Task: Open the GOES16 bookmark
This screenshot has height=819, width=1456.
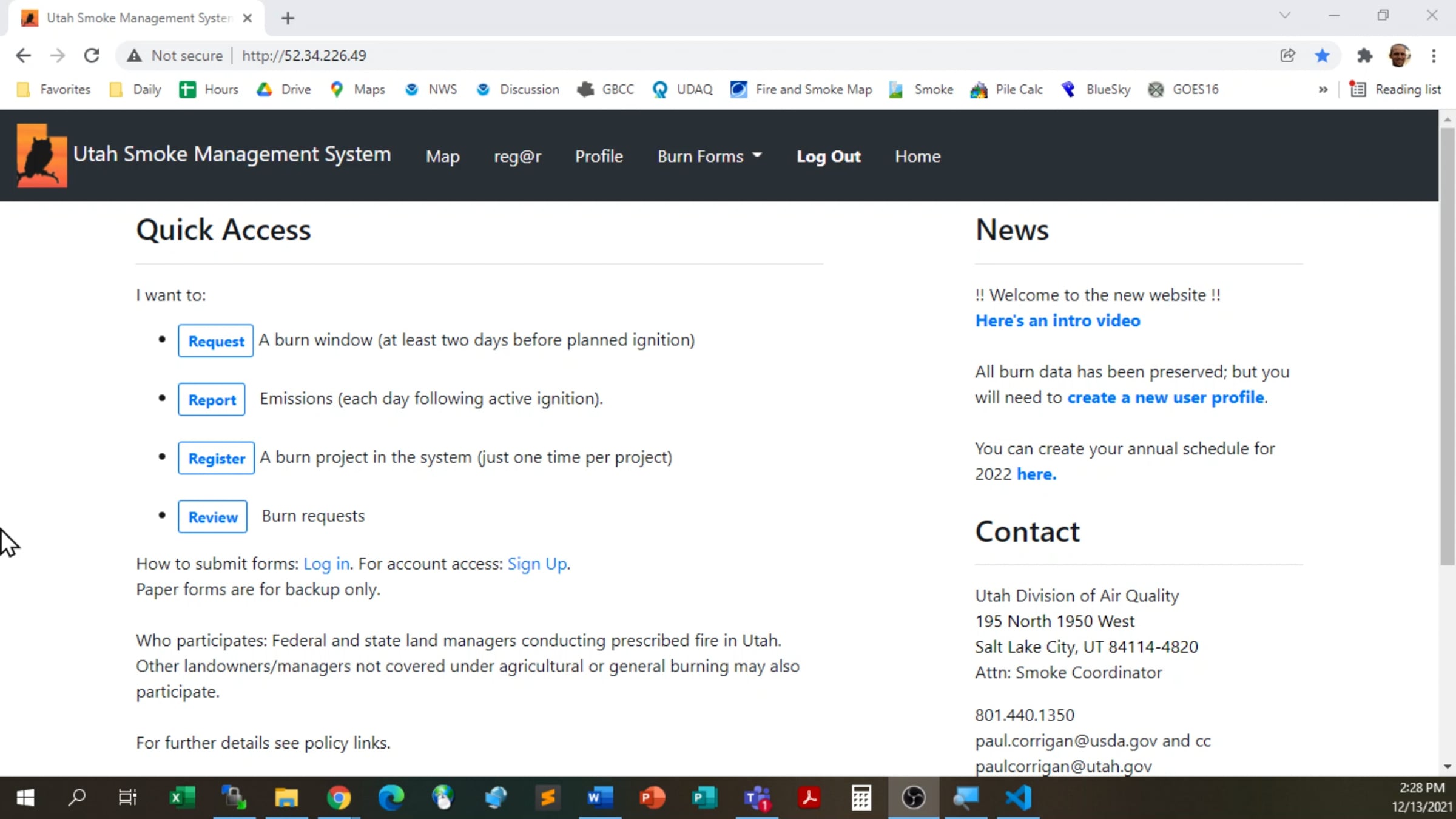Action: click(x=1183, y=90)
